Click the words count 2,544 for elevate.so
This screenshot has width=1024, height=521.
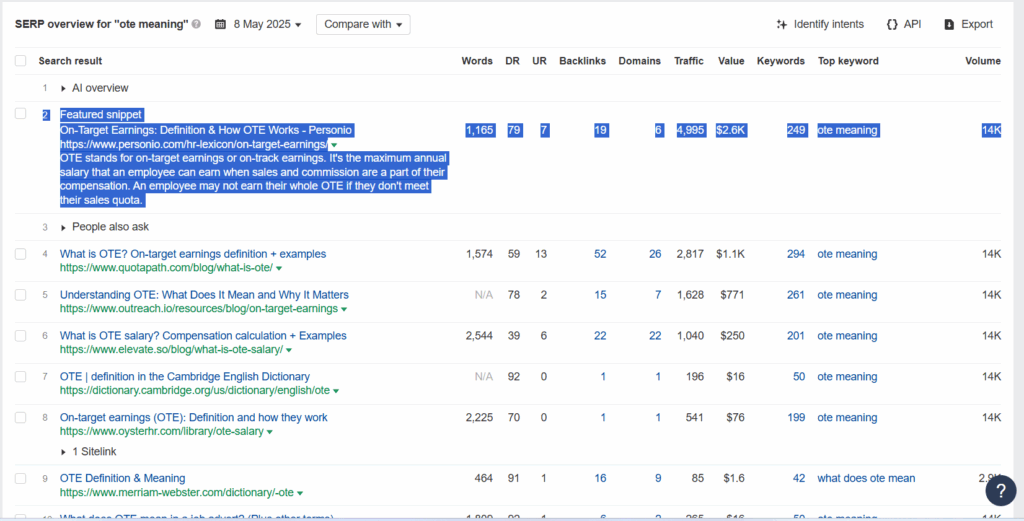(x=479, y=336)
